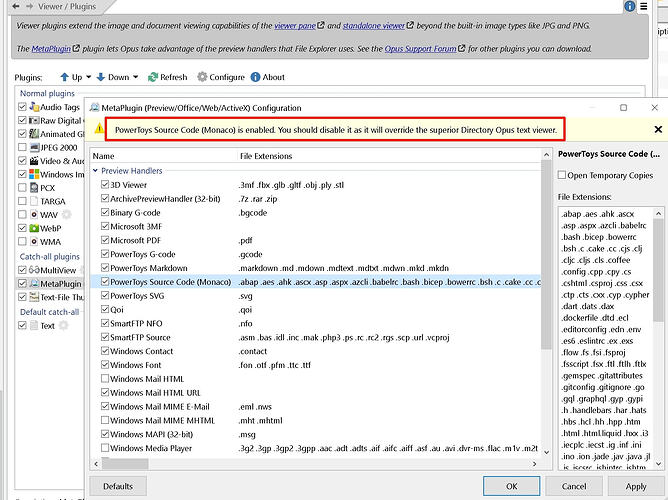The image size is (668, 500).
Task: Collapse the Preview Handlers group
Action: click(x=97, y=171)
